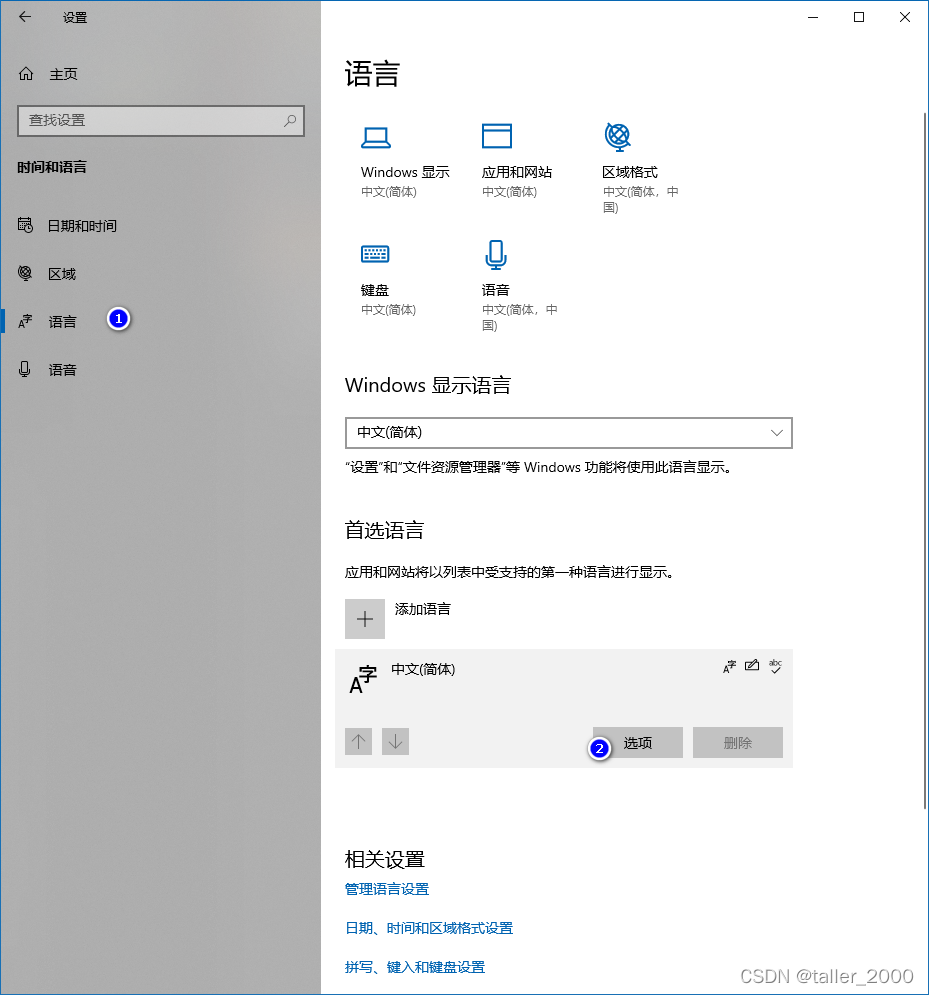Open the 语音 sidebar item
Image resolution: width=929 pixels, height=995 pixels.
coord(161,369)
